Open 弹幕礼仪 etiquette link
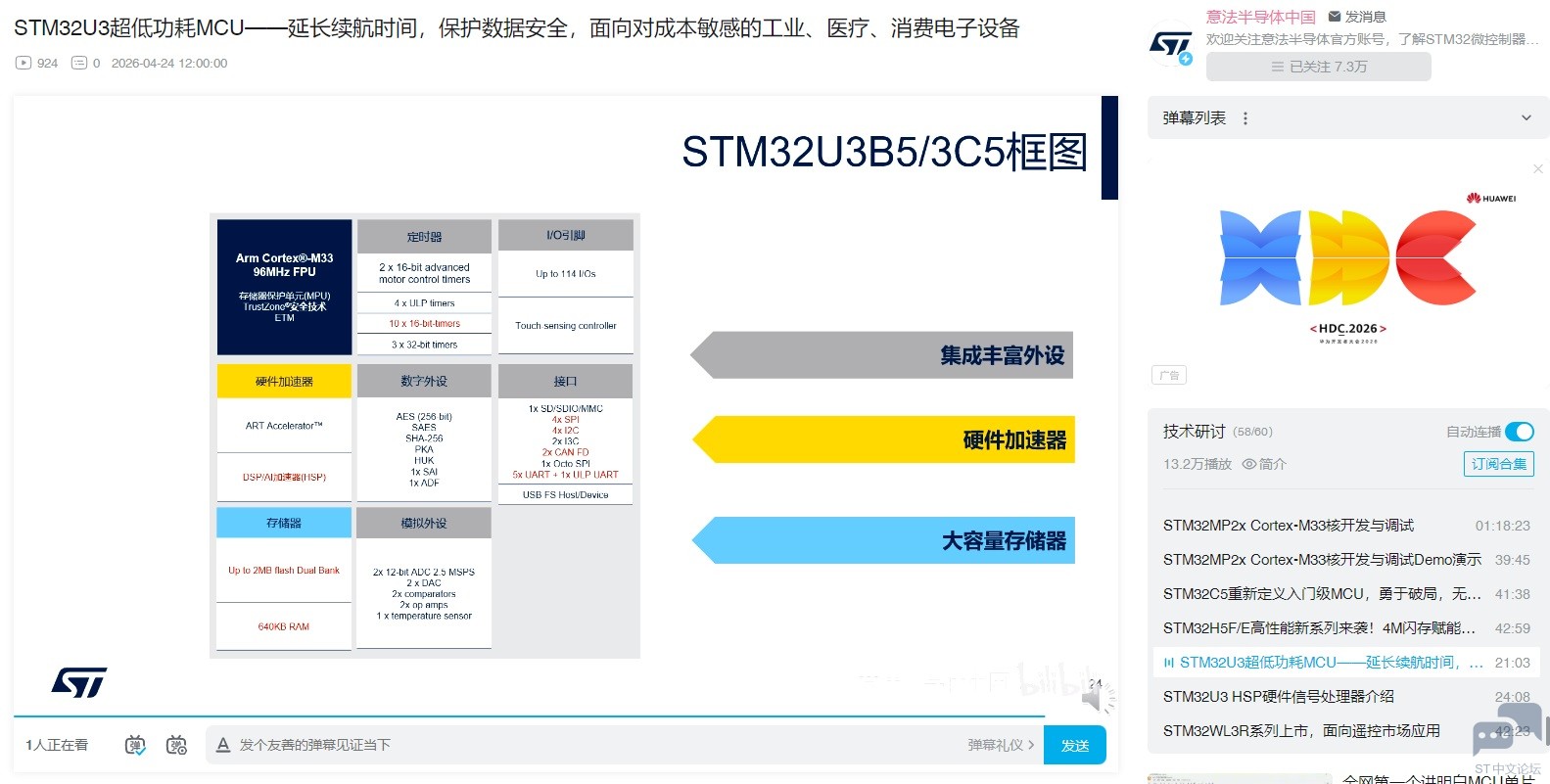This screenshot has width=1550, height=784. [x=1001, y=745]
